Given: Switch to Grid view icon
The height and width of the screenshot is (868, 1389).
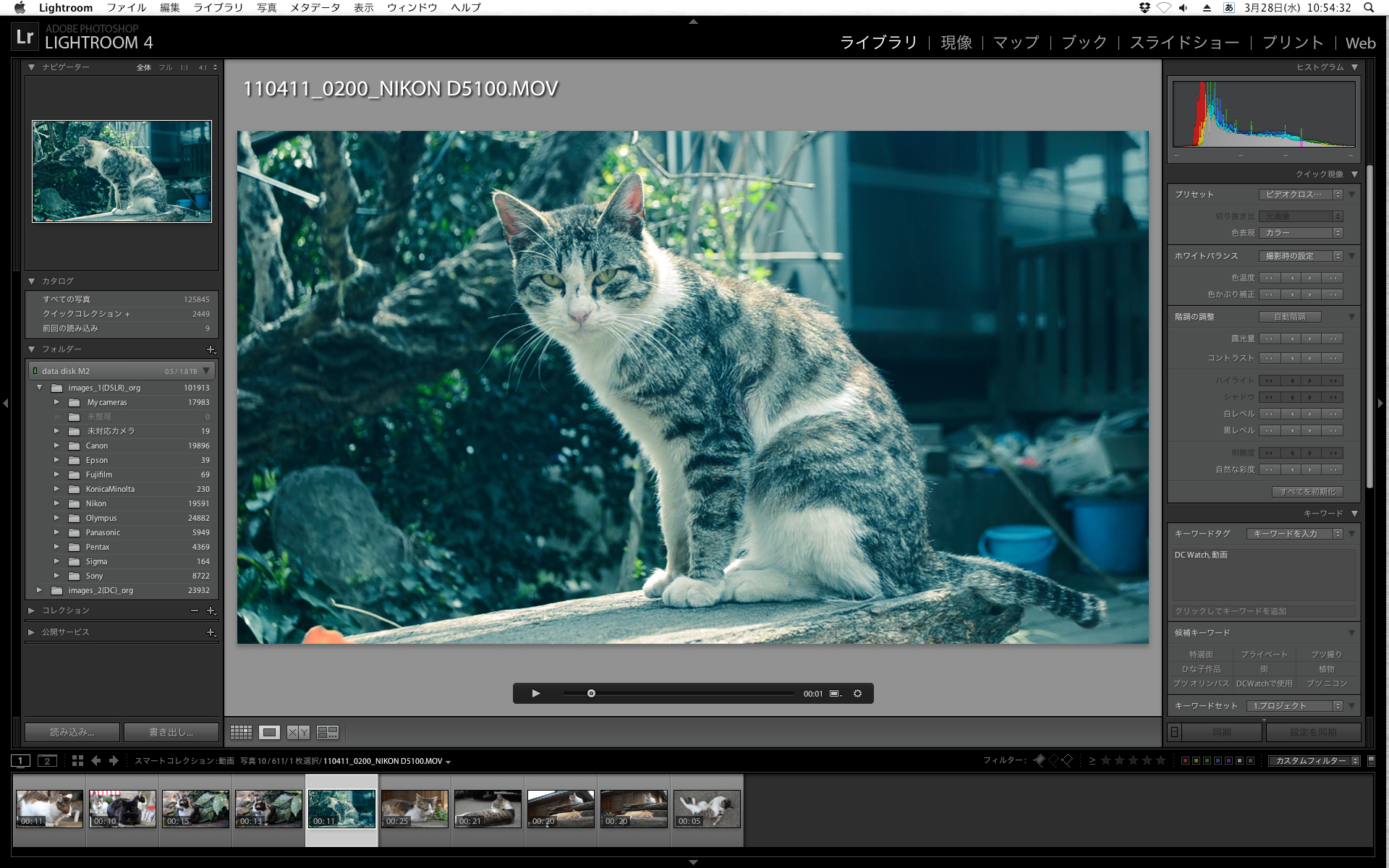Looking at the screenshot, I should pos(241,732).
